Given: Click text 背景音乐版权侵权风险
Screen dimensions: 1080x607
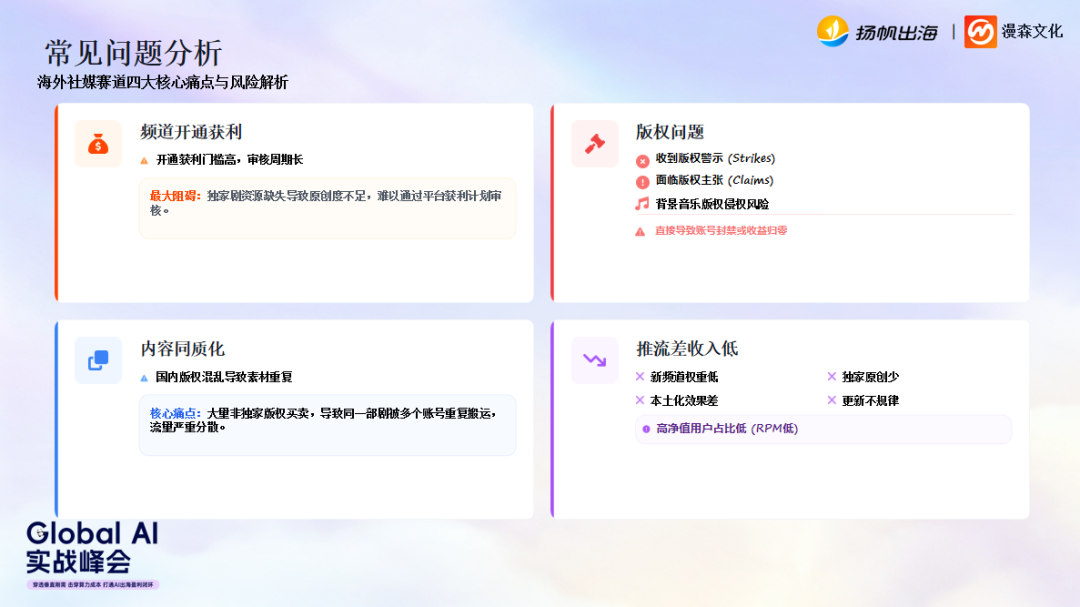Looking at the screenshot, I should tap(712, 204).
